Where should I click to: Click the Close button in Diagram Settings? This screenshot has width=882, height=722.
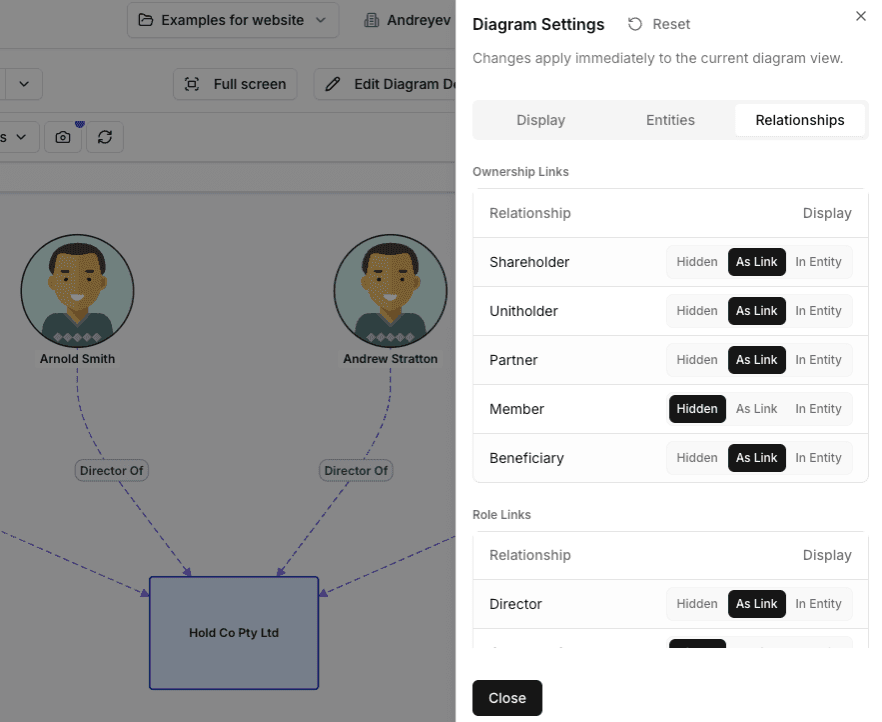point(507,697)
